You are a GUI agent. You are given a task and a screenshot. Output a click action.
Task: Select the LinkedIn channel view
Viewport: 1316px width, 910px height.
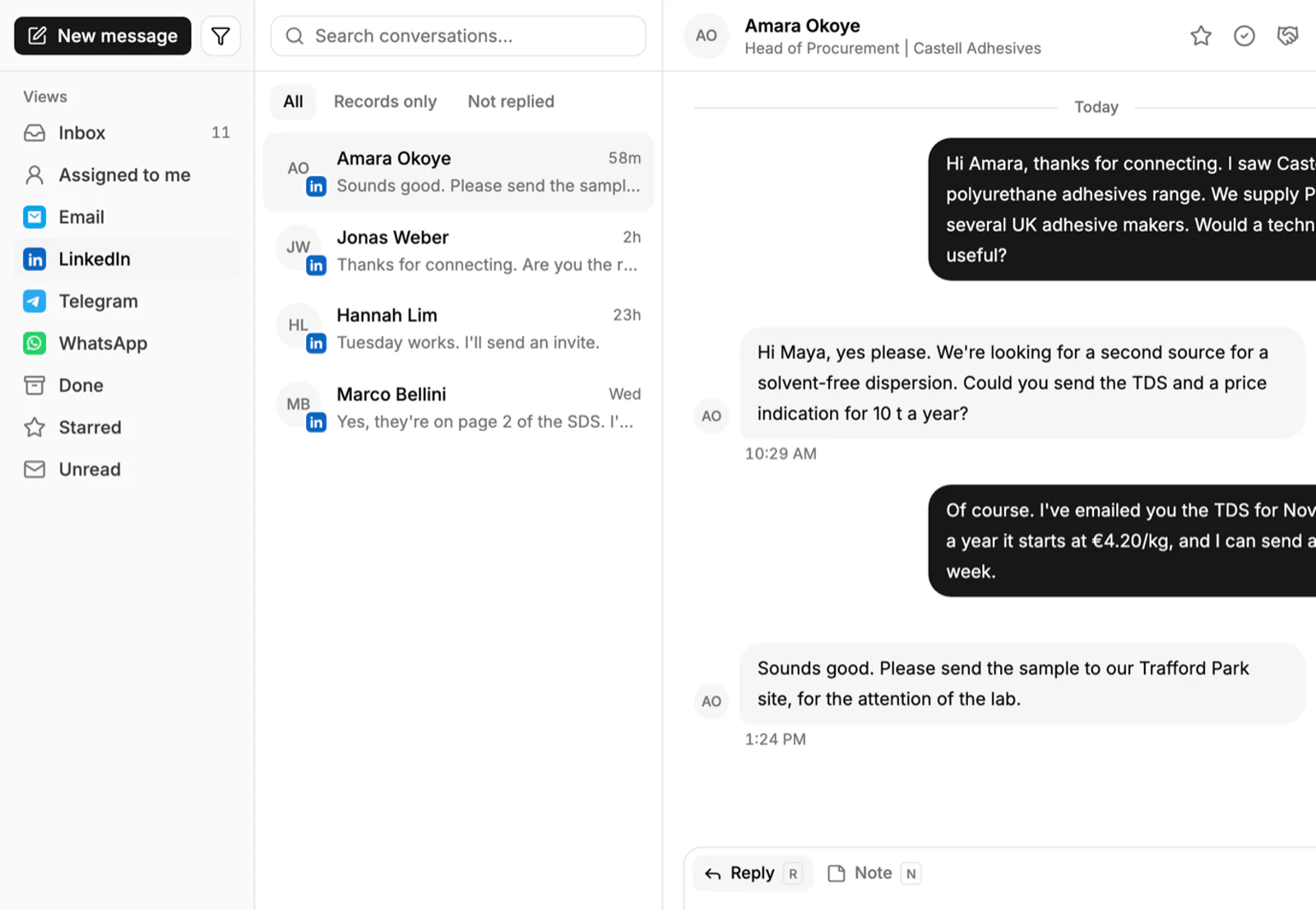(127, 259)
